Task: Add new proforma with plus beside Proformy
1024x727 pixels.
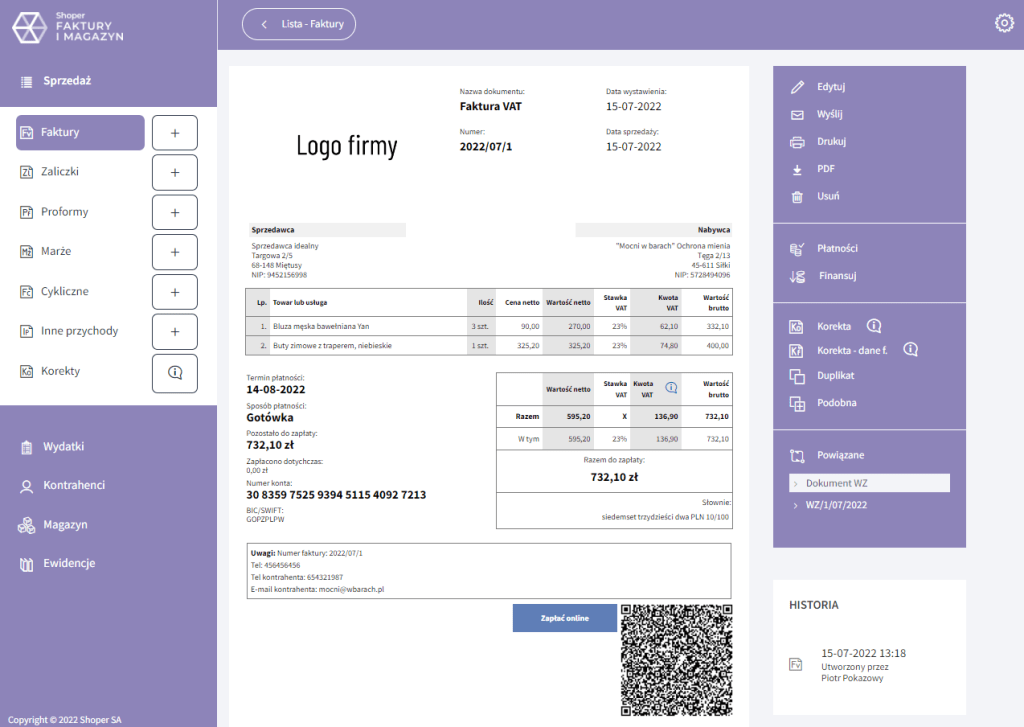Action: [175, 212]
